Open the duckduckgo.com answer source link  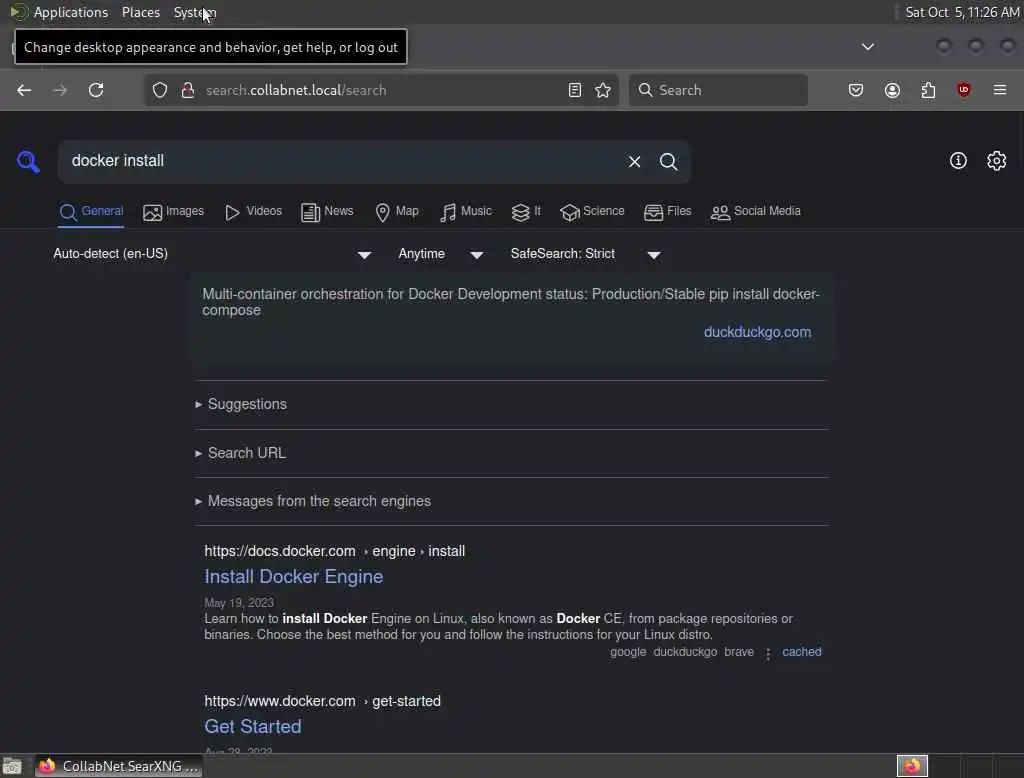point(758,332)
